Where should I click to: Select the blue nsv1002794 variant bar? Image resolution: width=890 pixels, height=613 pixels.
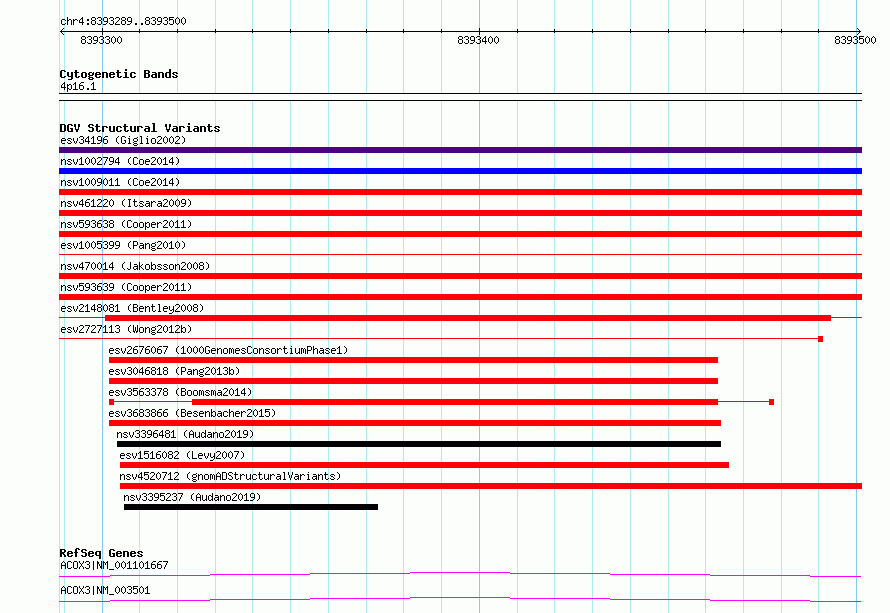(460, 171)
